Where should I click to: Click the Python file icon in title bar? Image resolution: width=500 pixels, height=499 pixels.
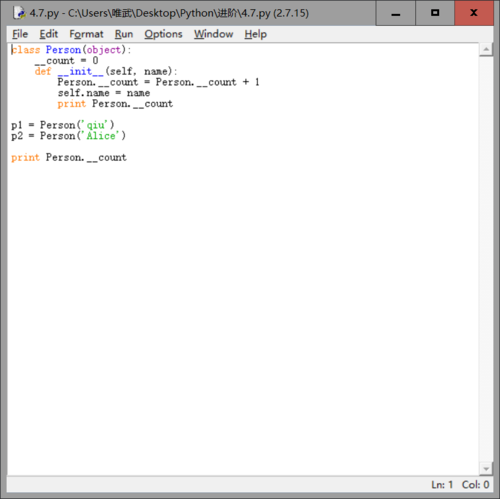(x=20, y=13)
